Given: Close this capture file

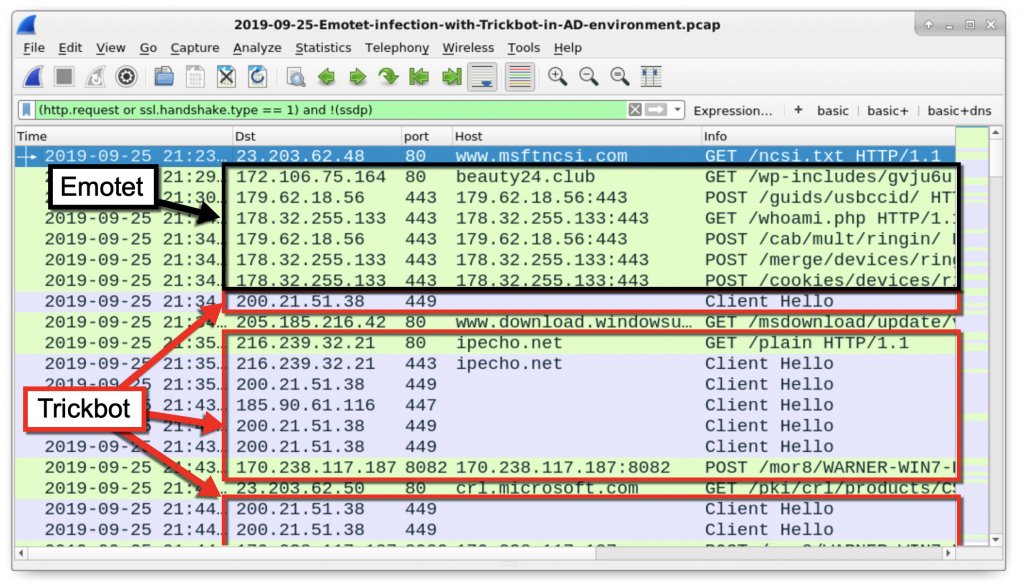Looking at the screenshot, I should click(227, 77).
